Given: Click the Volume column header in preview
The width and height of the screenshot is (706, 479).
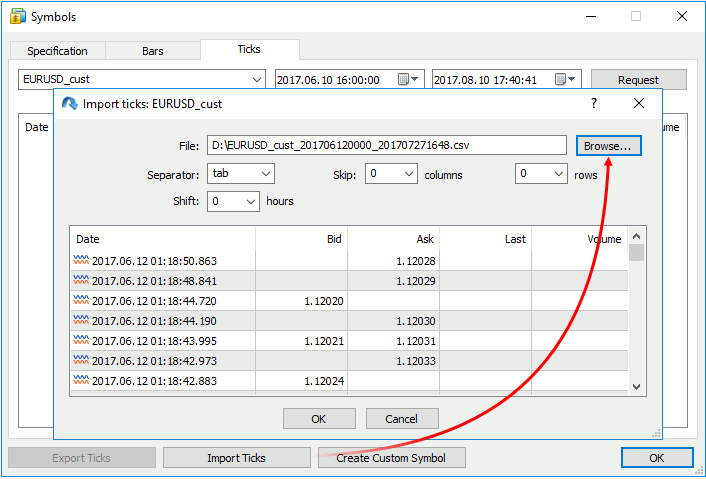Looking at the screenshot, I should click(580, 239).
